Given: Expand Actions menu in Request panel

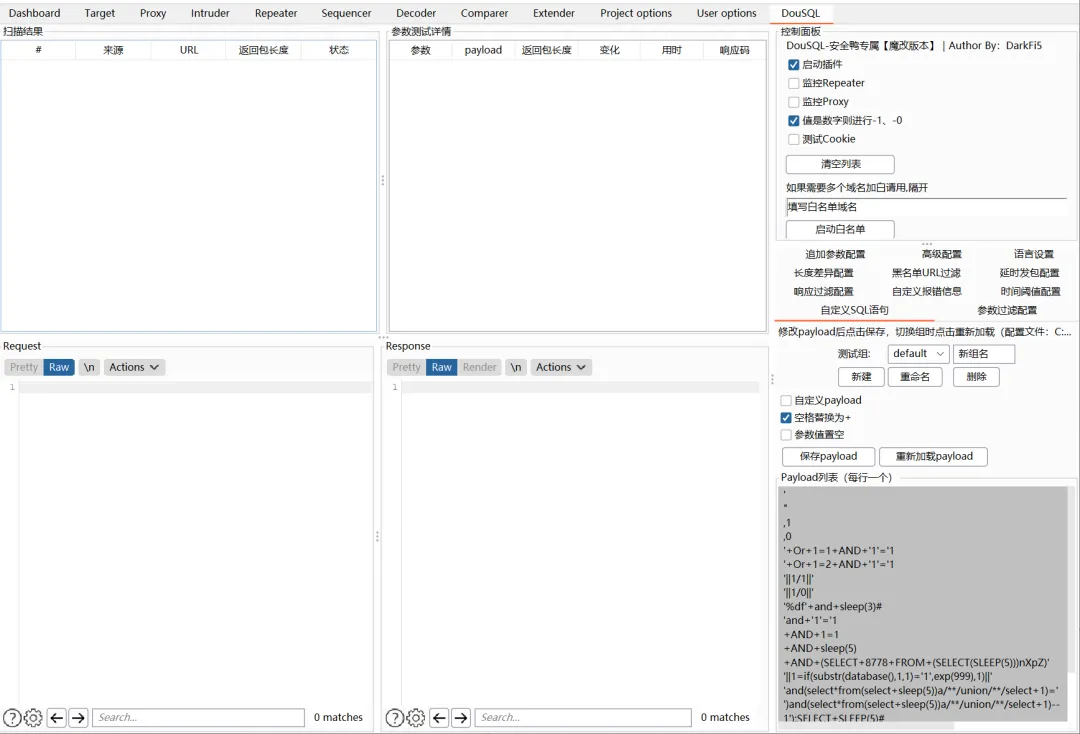Looking at the screenshot, I should (134, 367).
